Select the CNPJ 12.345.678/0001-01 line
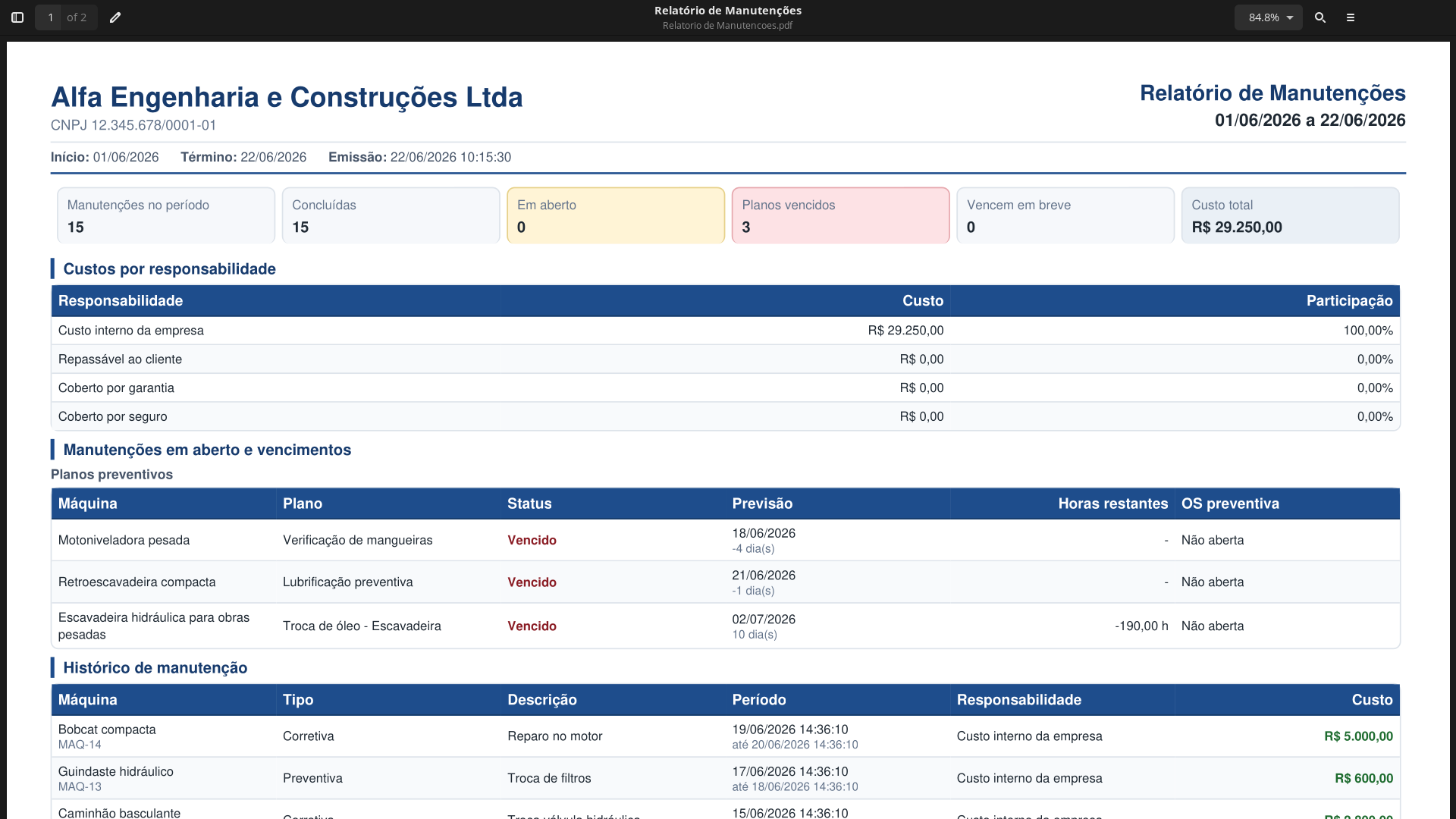 coord(133,125)
